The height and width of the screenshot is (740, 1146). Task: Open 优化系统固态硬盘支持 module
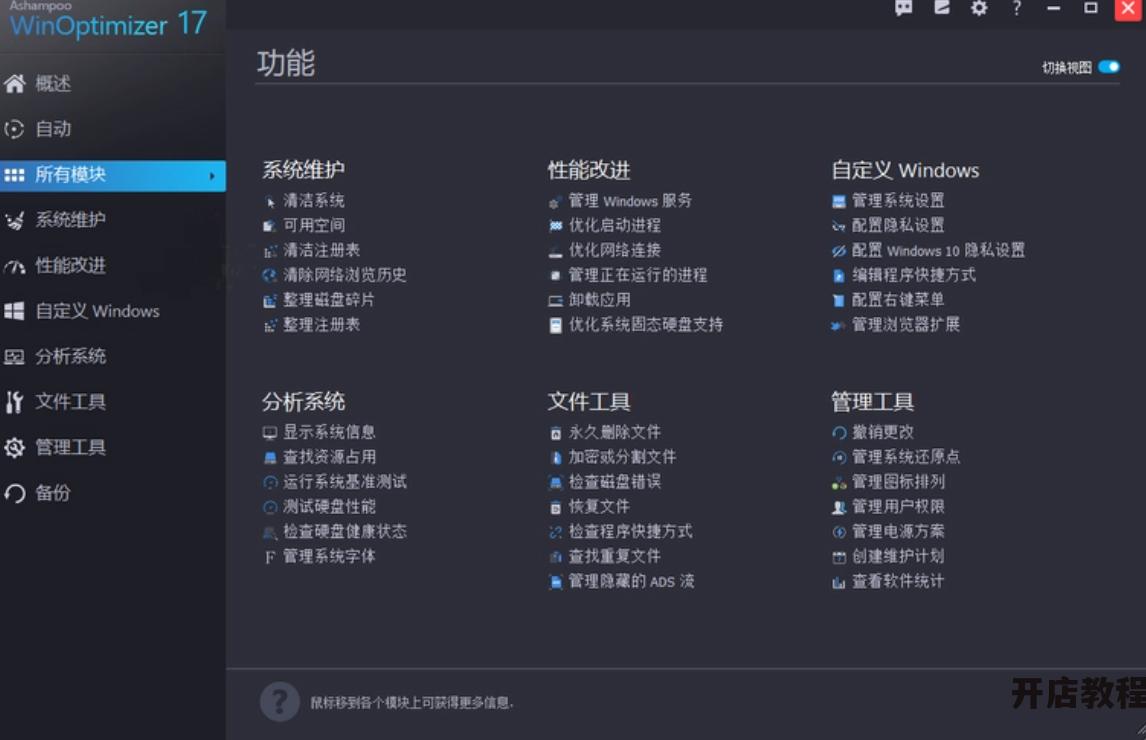(x=646, y=325)
